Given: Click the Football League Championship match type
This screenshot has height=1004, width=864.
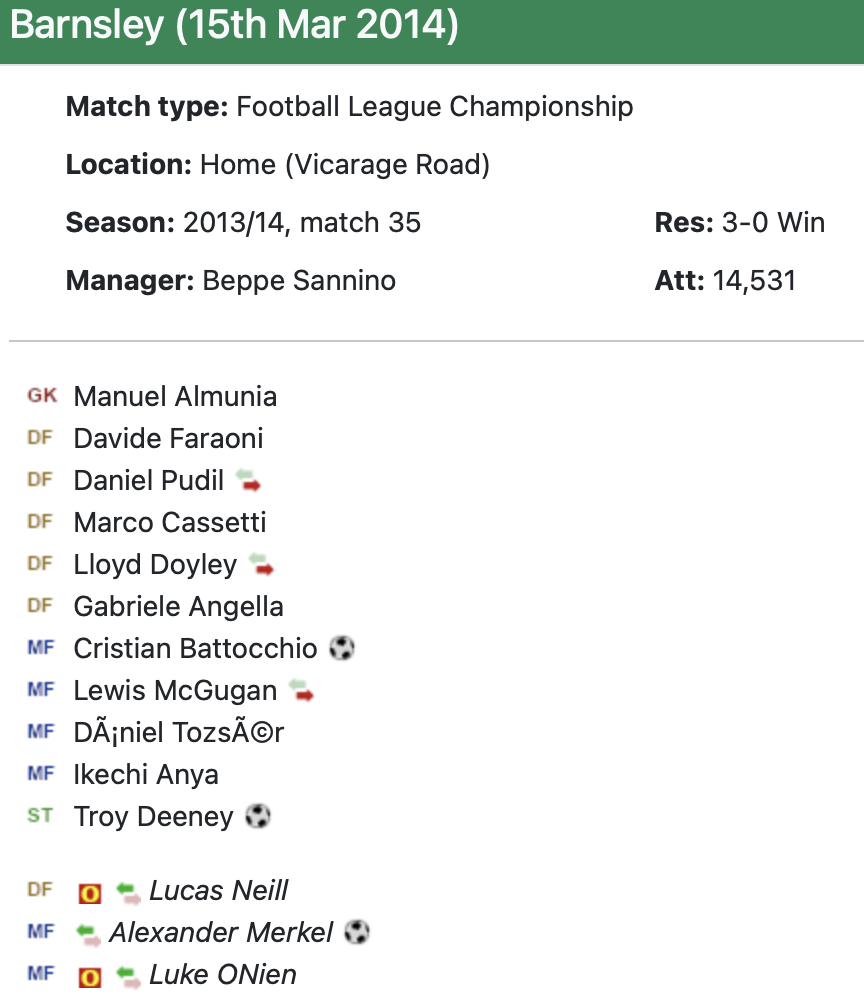Looking at the screenshot, I should coord(434,107).
